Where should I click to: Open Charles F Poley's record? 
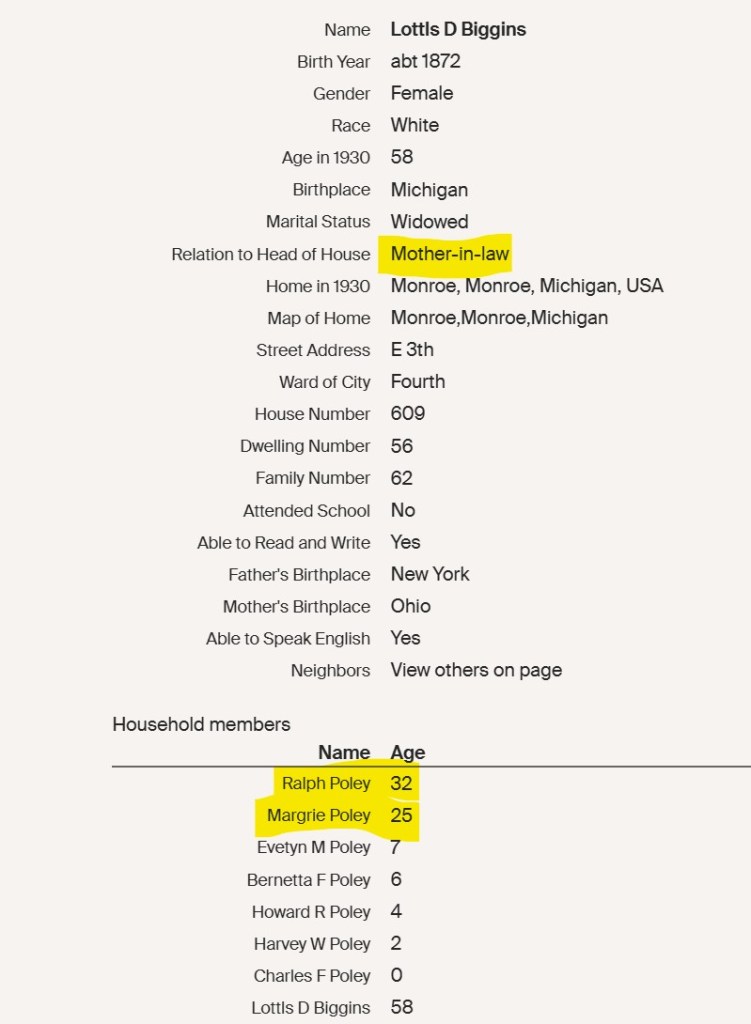(x=312, y=976)
